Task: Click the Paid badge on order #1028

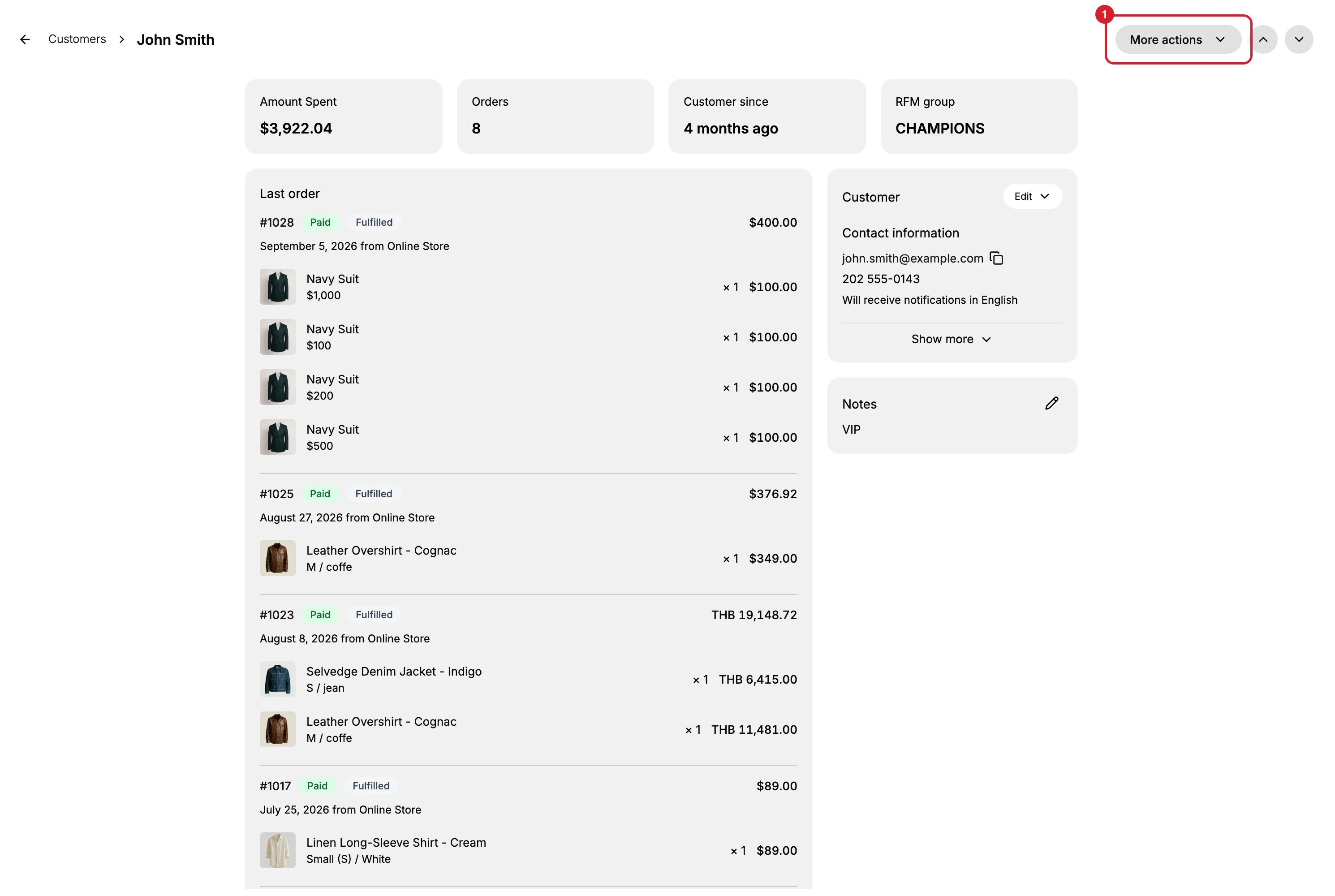Action: (320, 222)
